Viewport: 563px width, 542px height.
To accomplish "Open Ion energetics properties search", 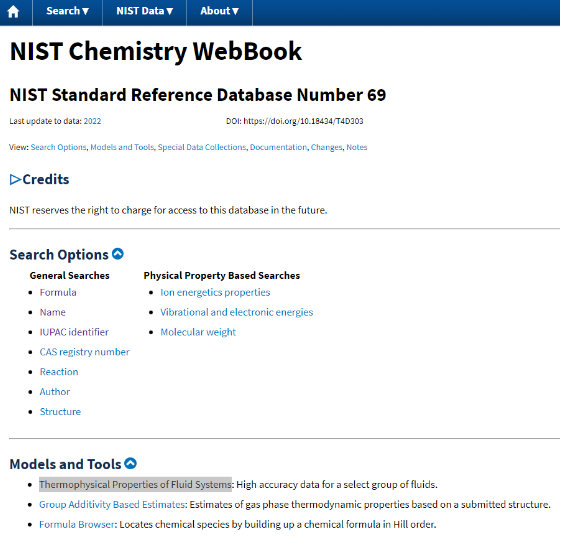I will click(215, 293).
